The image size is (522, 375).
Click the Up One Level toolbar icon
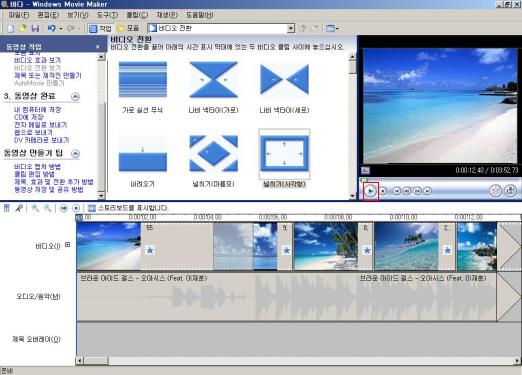click(303, 28)
